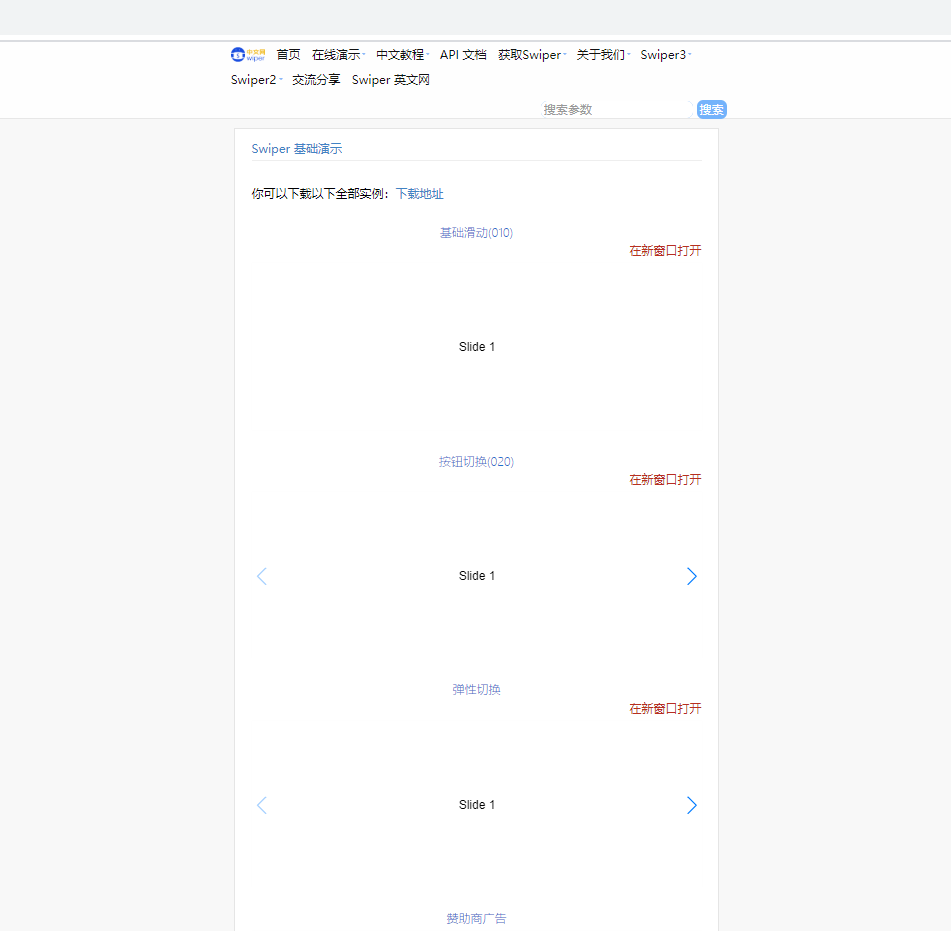
Task: Open the 下载地址 download link
Action: (x=420, y=193)
